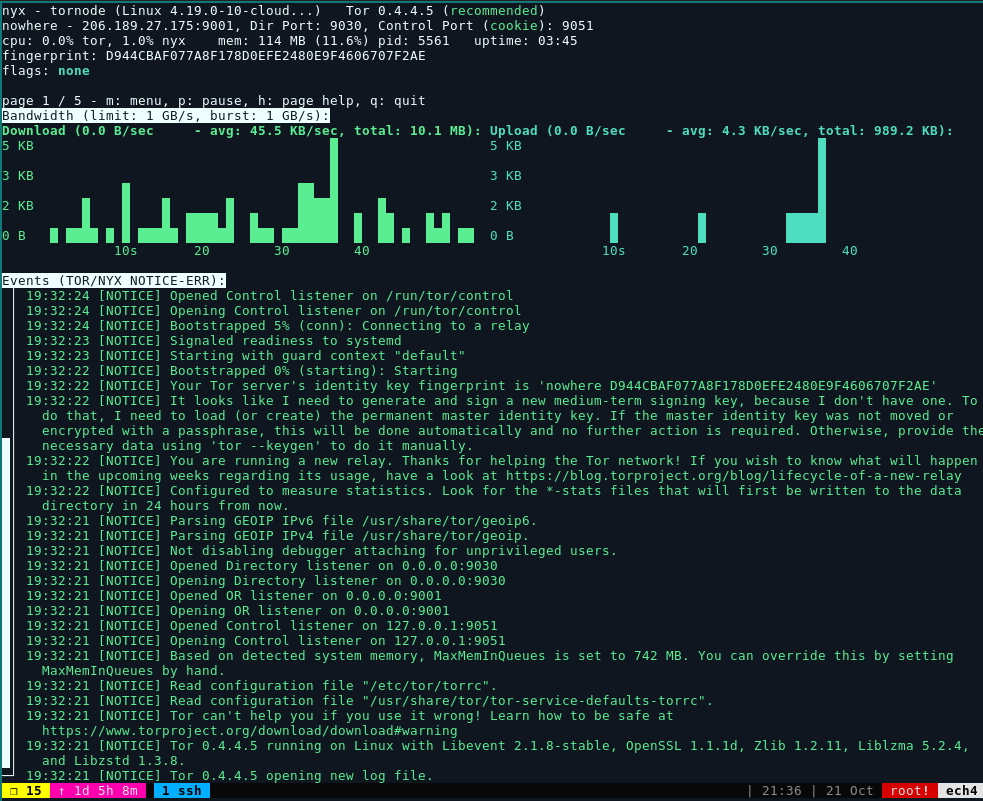Click the date '21 Oct' in the status bar
983x801 pixels.
coord(849,791)
